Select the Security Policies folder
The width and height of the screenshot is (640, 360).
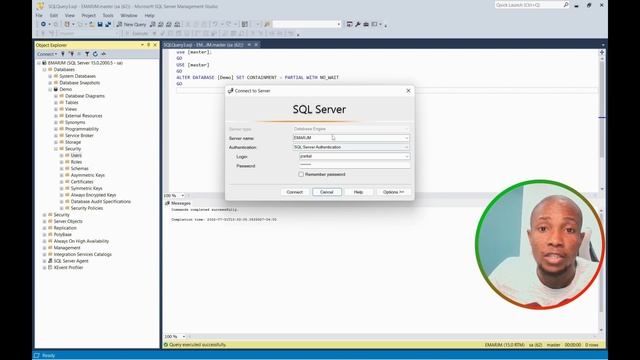click(x=87, y=208)
